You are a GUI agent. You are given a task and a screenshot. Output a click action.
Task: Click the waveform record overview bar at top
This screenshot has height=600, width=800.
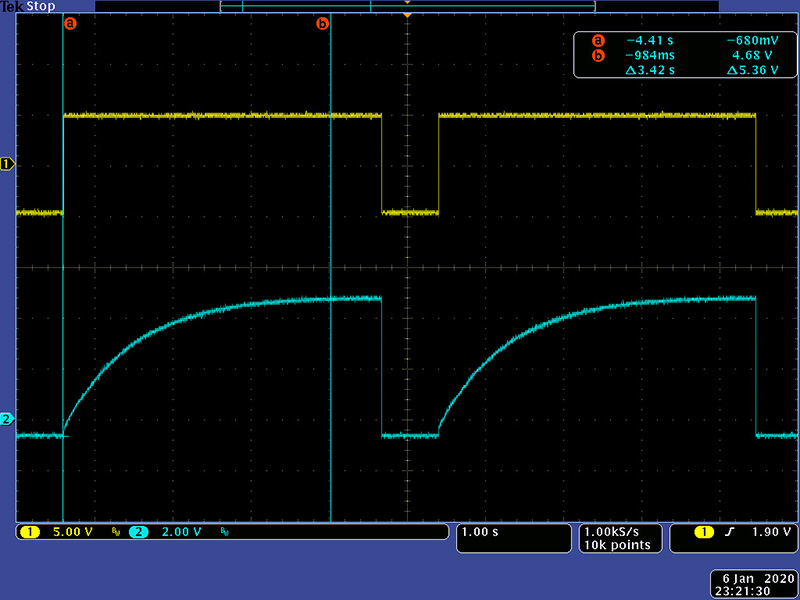tap(407, 6)
